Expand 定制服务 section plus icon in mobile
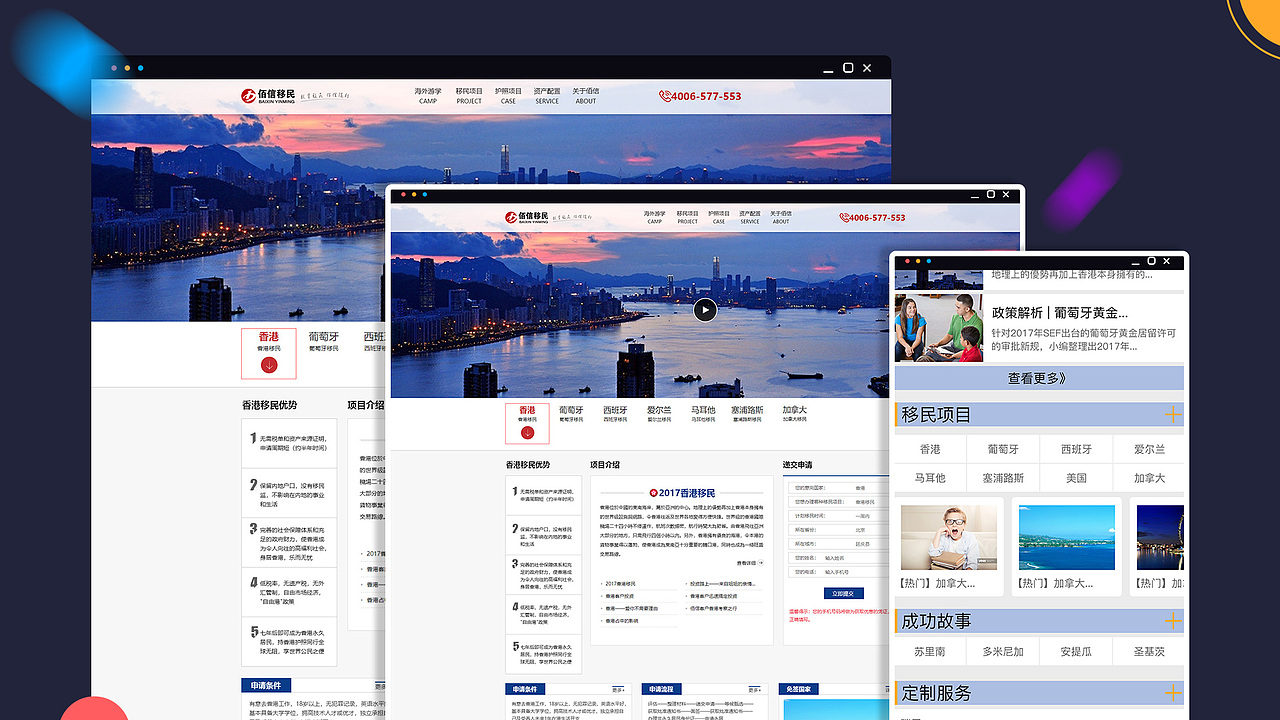The width and height of the screenshot is (1280, 720). [x=1172, y=693]
